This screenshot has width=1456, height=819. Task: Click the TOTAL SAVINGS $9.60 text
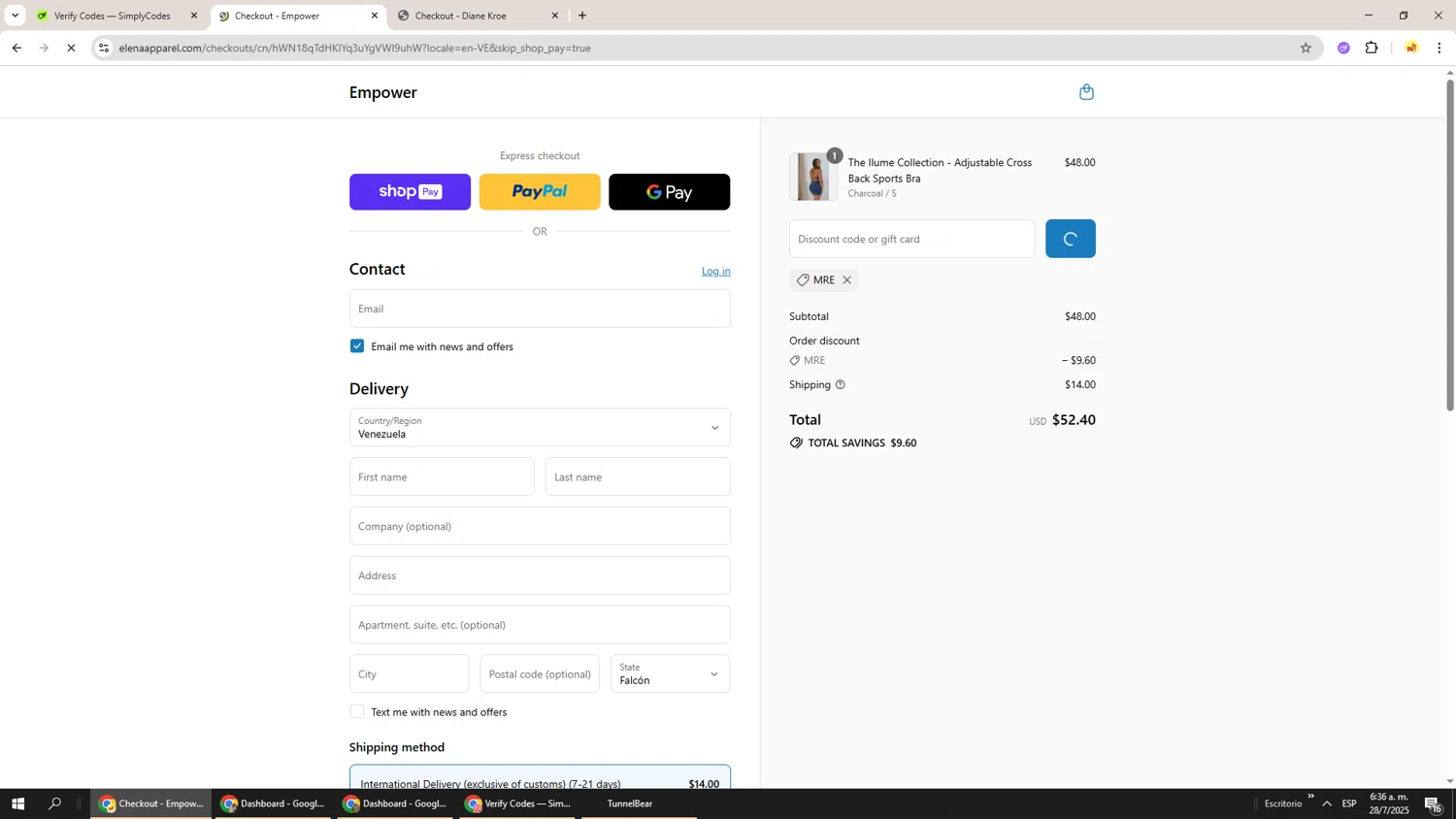862,442
